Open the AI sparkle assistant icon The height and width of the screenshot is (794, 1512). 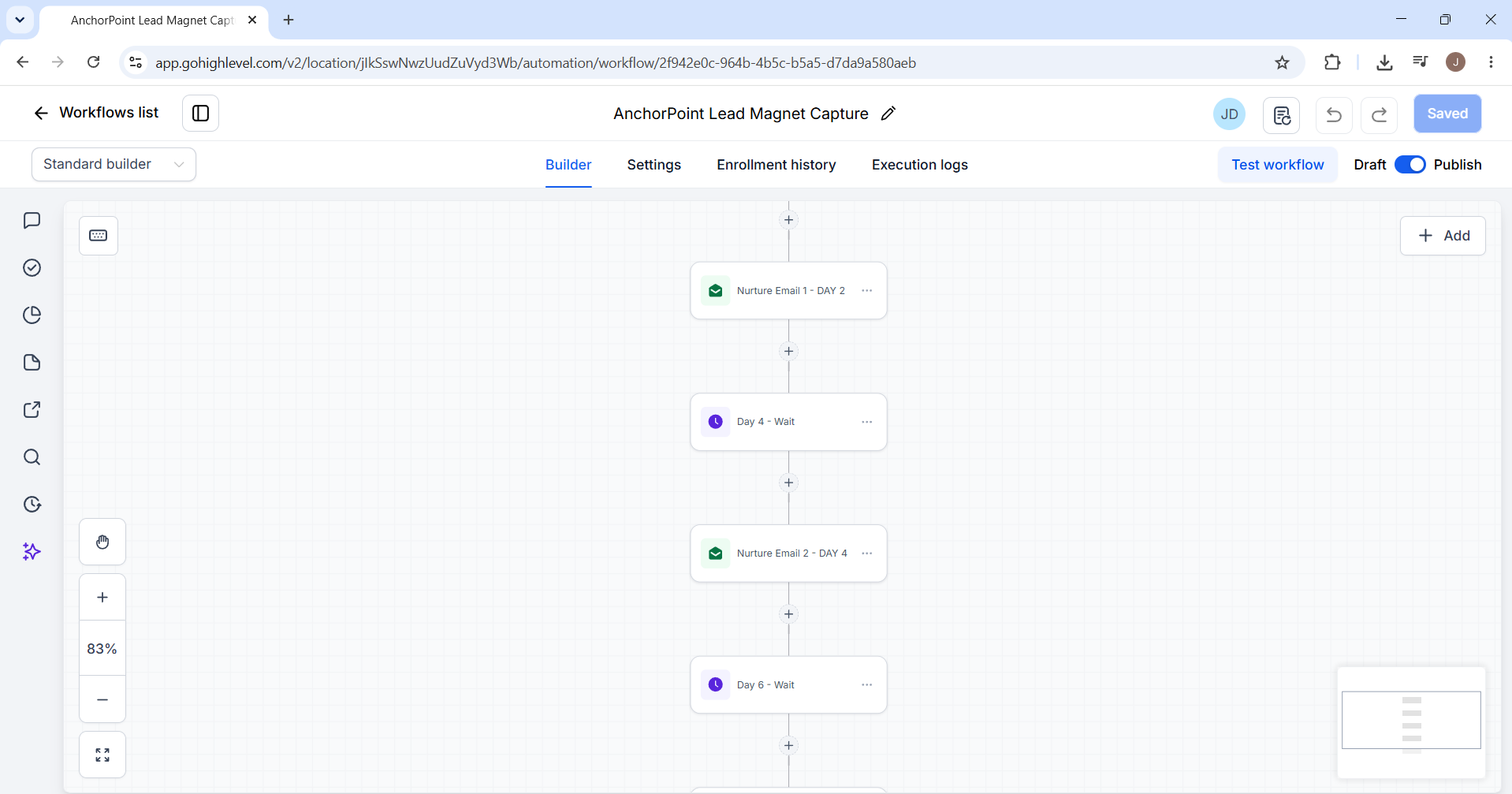point(32,552)
